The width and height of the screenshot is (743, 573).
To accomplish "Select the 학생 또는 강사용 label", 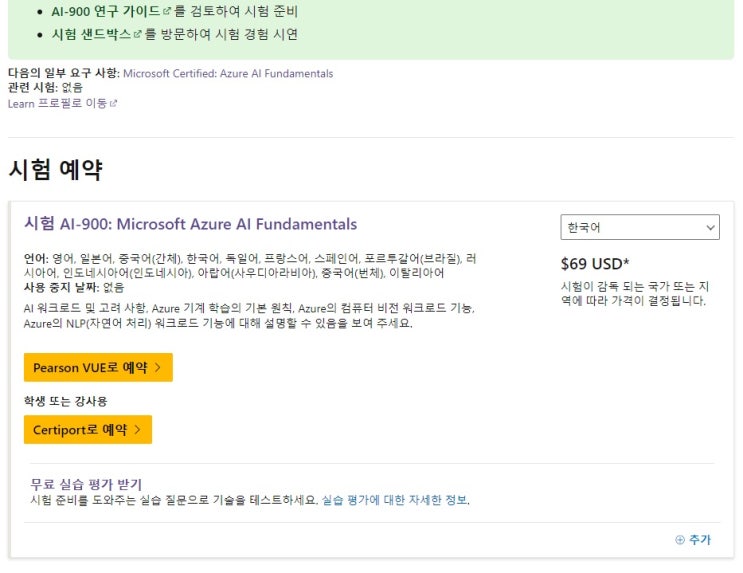I will click(x=65, y=401).
